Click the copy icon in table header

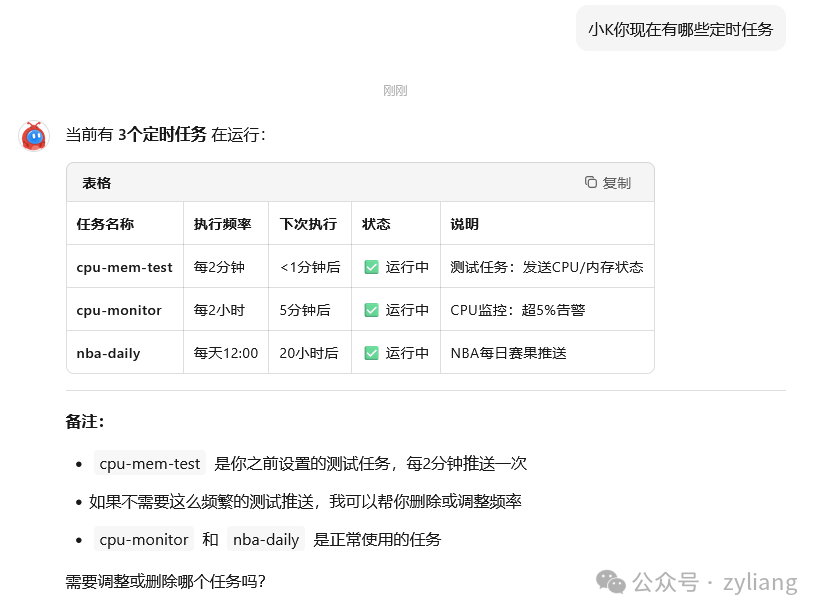click(x=590, y=182)
